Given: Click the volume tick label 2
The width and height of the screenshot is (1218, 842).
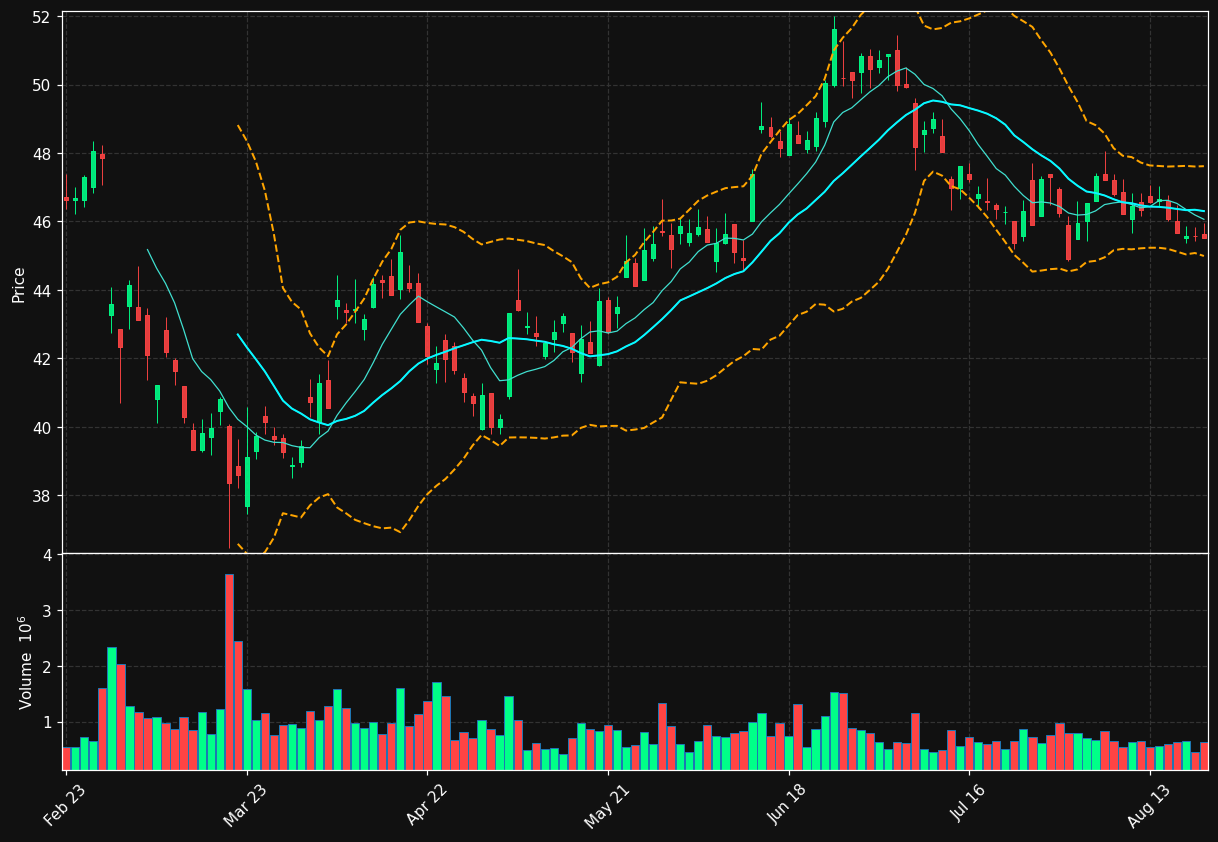Looking at the screenshot, I should [x=48, y=667].
